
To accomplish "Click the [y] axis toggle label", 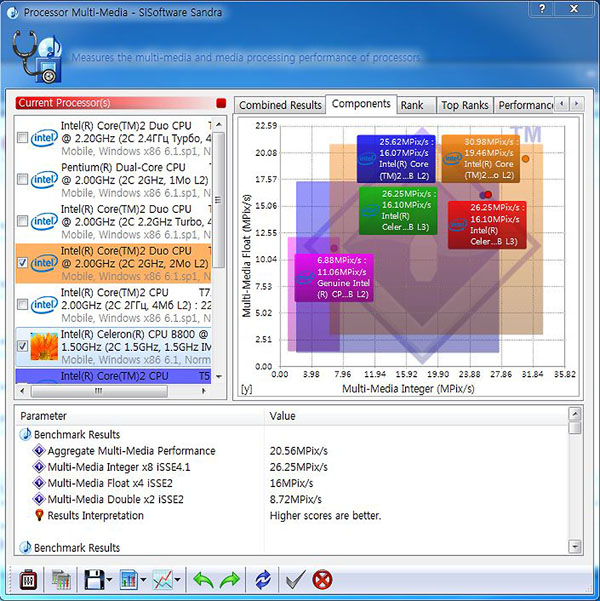I will tap(246, 389).
